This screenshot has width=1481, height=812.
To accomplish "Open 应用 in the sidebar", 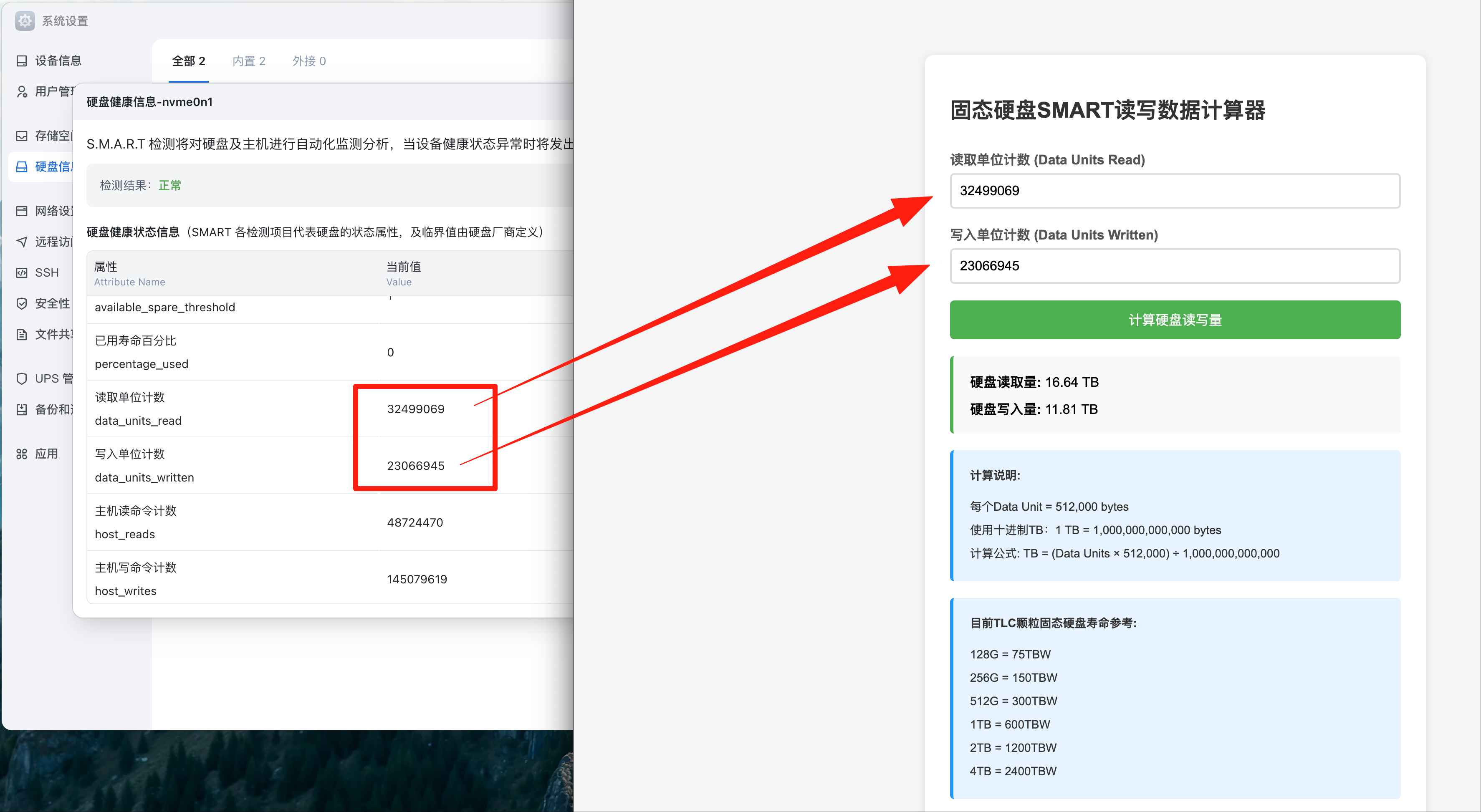I will 47,454.
